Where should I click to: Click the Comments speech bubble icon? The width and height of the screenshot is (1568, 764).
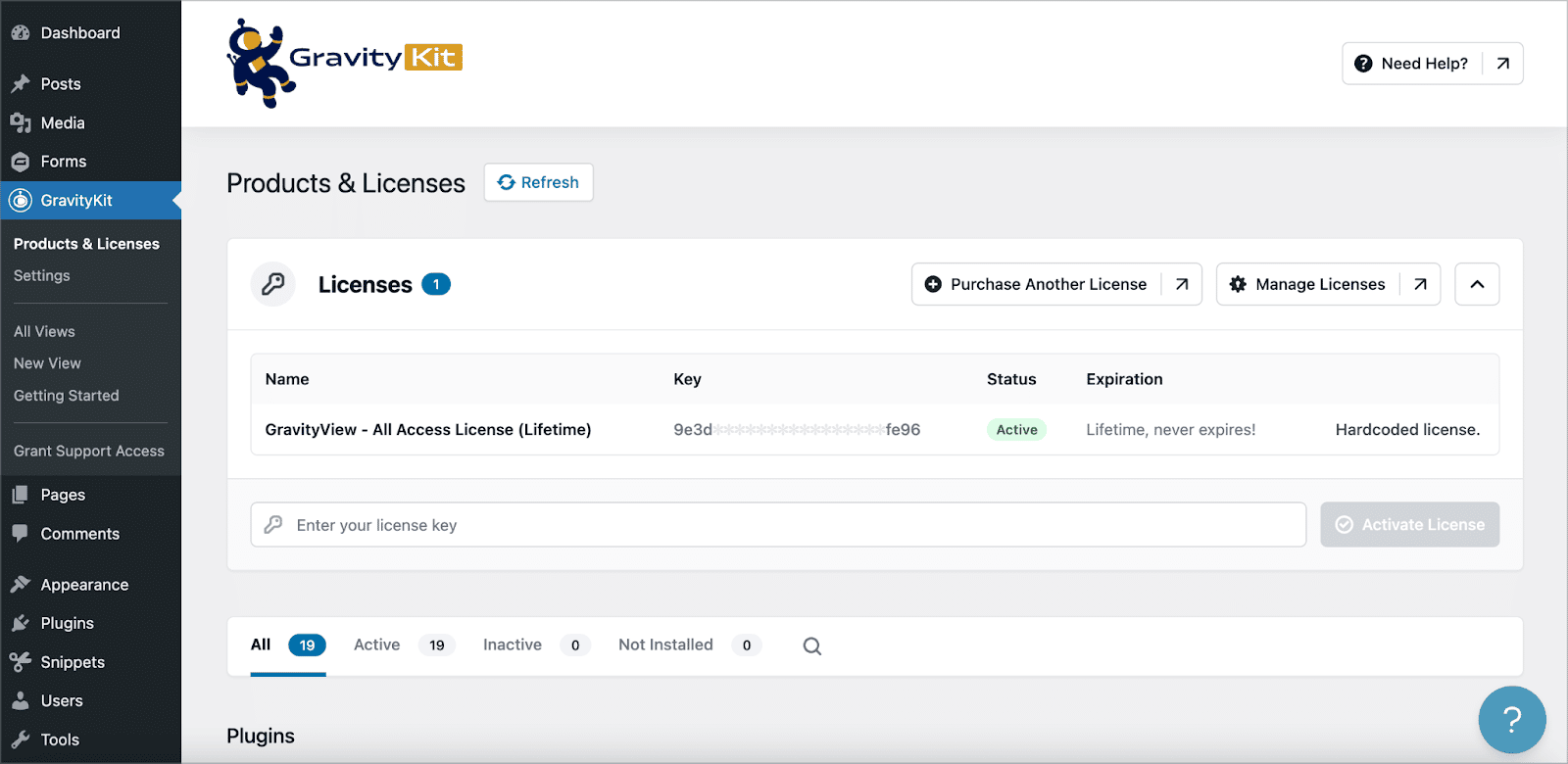[x=21, y=534]
